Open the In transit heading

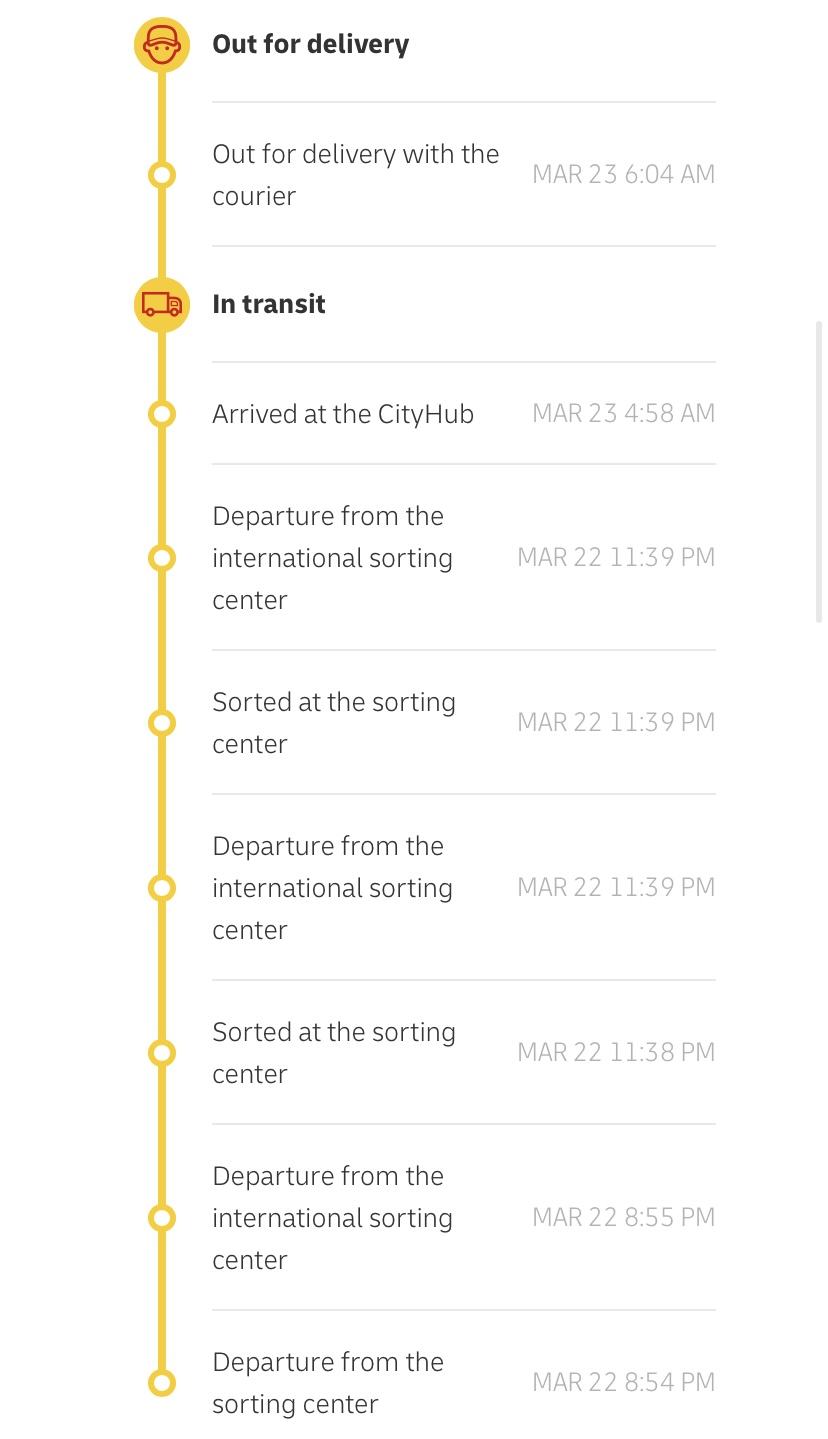click(x=269, y=304)
